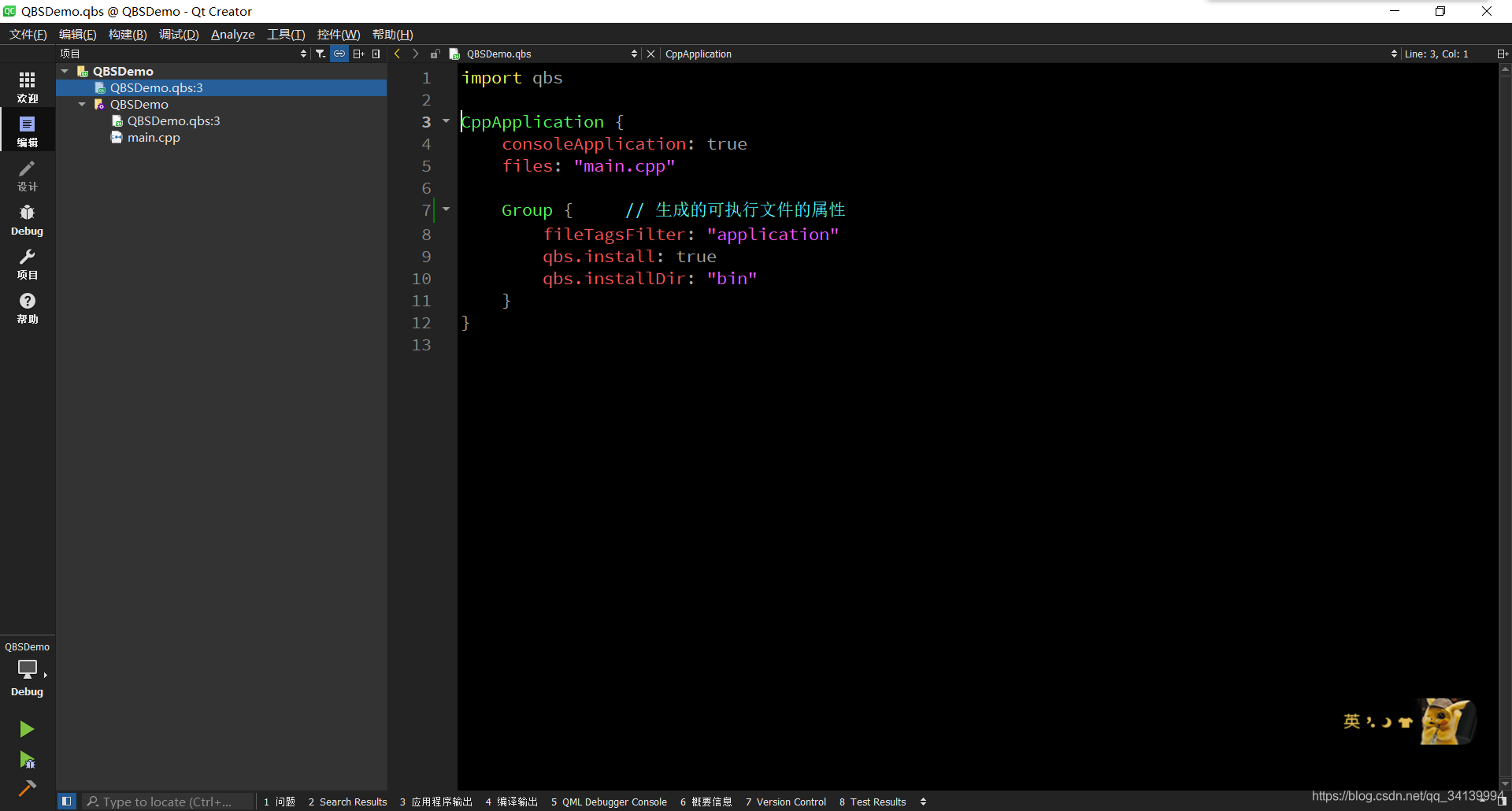
Task: Switch to Debug mode in the sidebar
Action: pyautogui.click(x=28, y=220)
